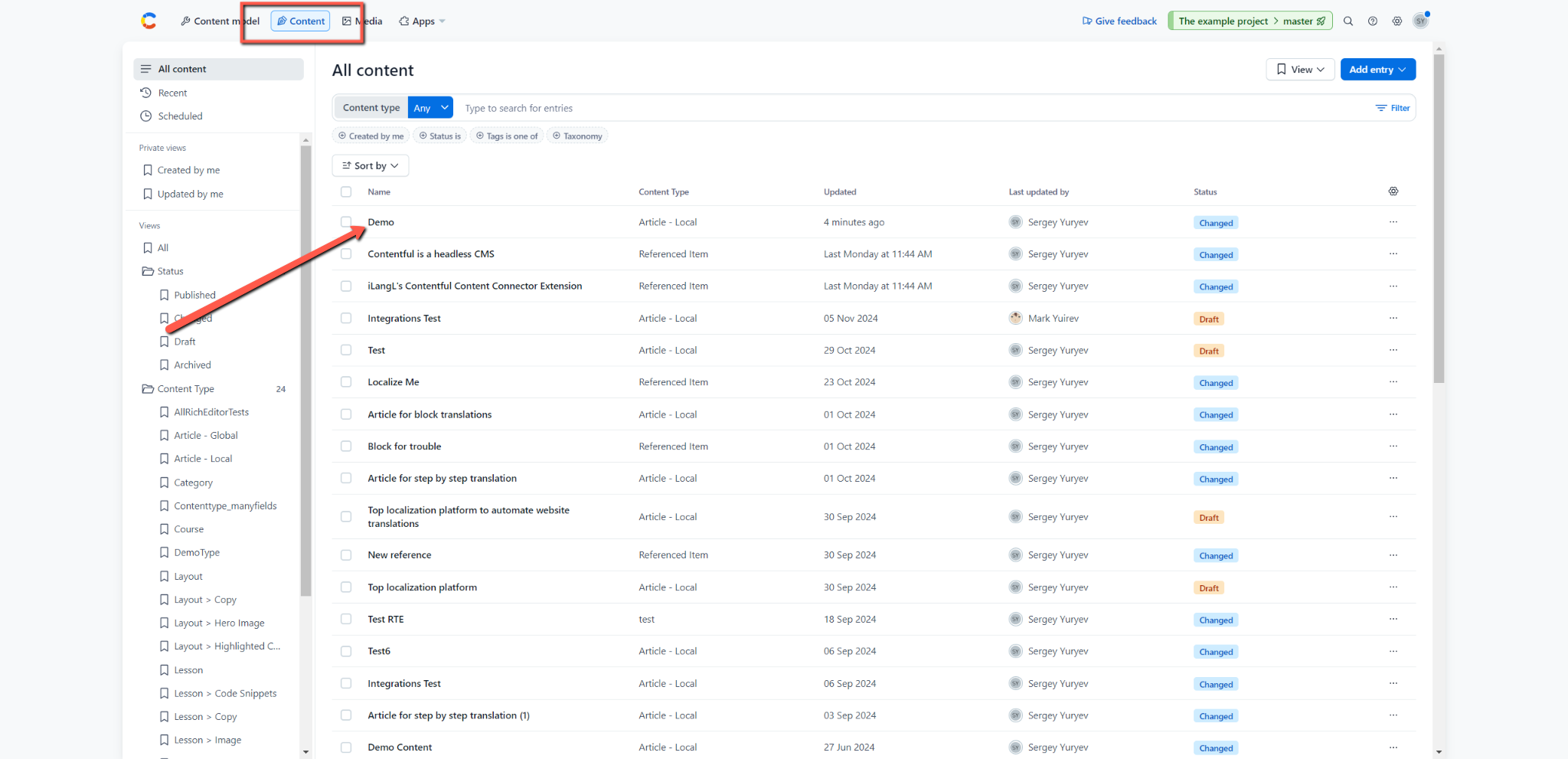Open the View dropdown button
Image resolution: width=1568 pixels, height=759 pixels.
pyautogui.click(x=1300, y=69)
